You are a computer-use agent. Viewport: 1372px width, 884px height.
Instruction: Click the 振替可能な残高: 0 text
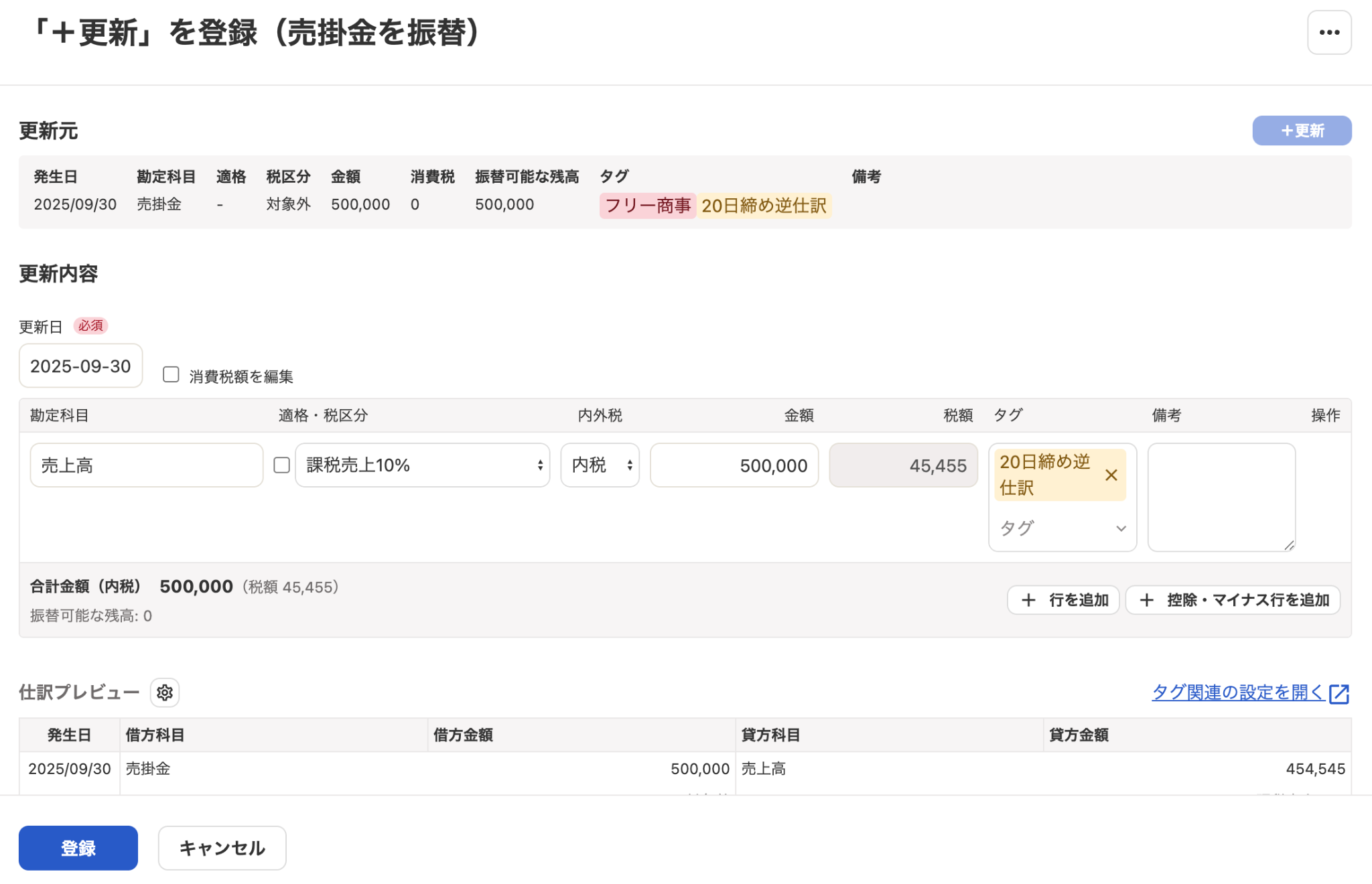tap(91, 615)
